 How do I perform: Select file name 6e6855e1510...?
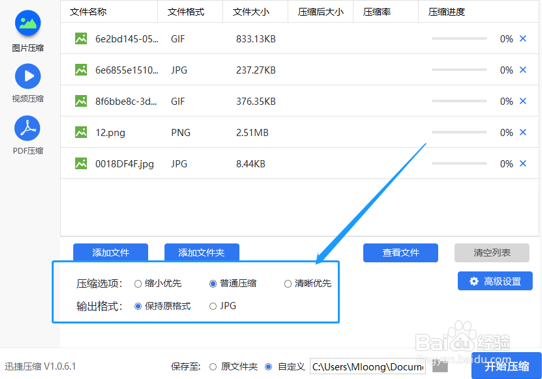tap(127, 70)
